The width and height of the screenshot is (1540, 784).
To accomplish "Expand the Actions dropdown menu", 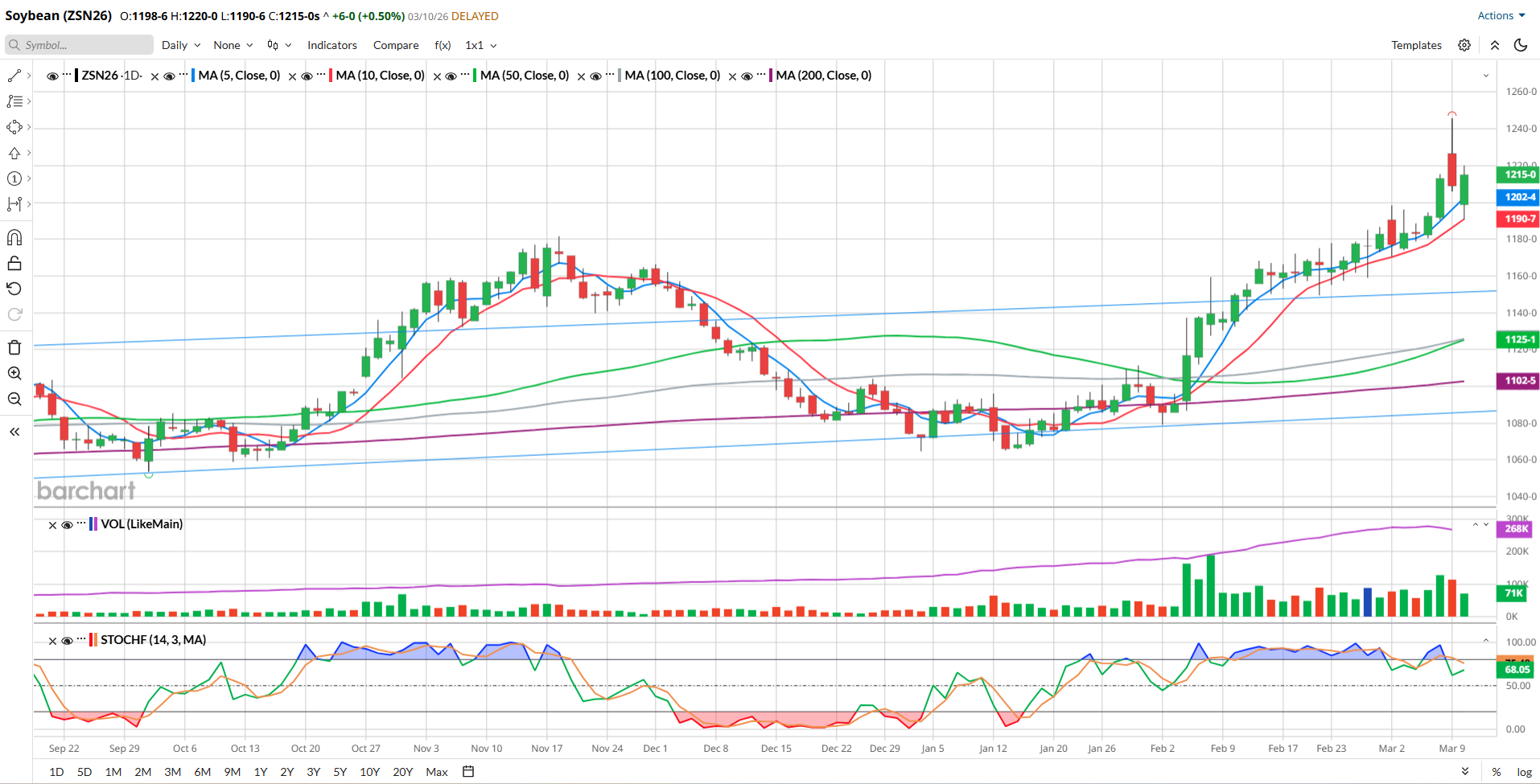I will point(1501,15).
